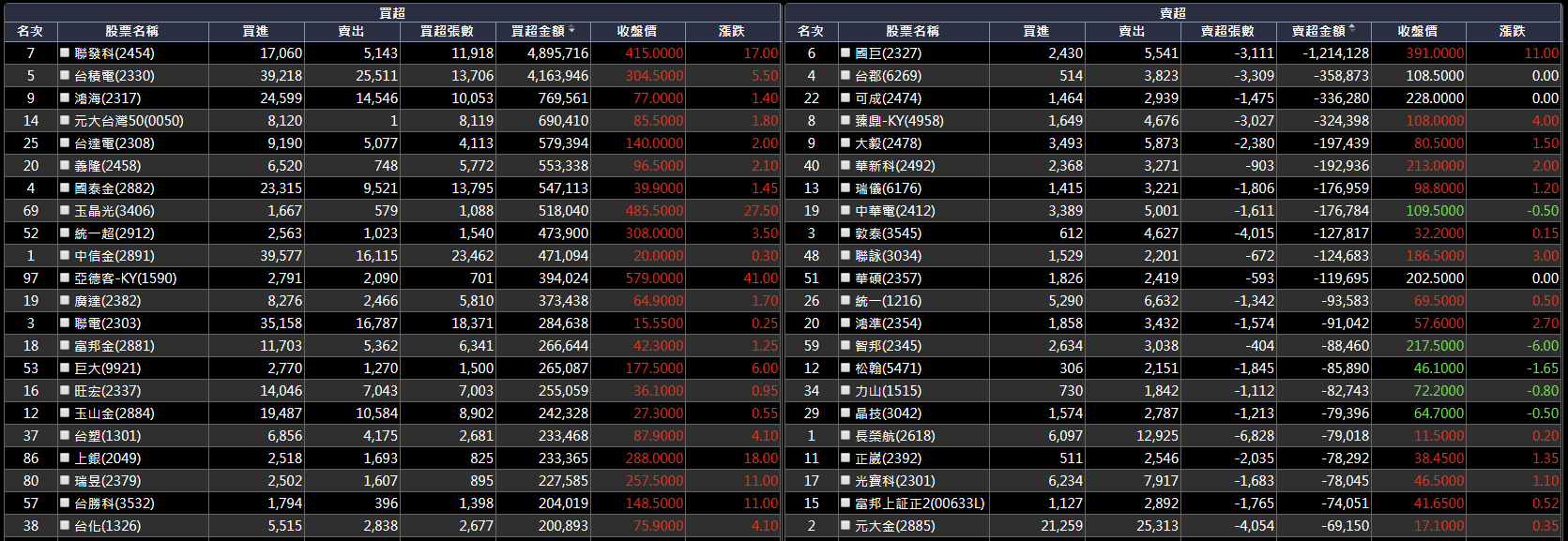Image resolution: width=1568 pixels, height=541 pixels.
Task: Click stock name 臻鼎-KY(4958)
Action: tap(900, 121)
